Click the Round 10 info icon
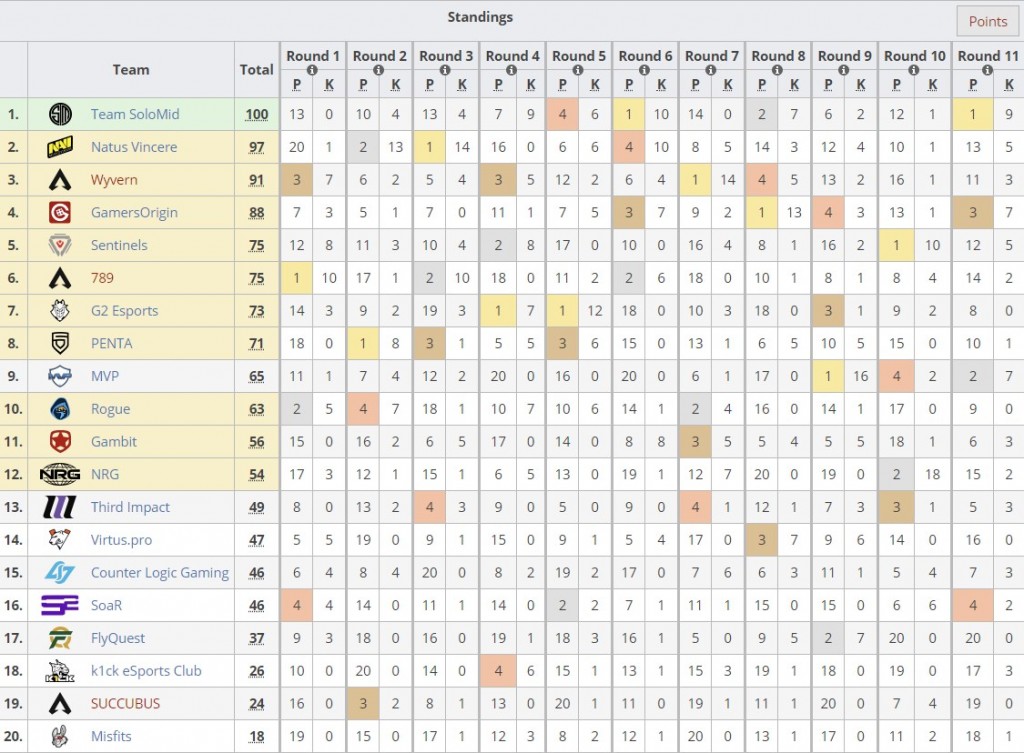Viewport: 1024px width, 753px height. (914, 70)
